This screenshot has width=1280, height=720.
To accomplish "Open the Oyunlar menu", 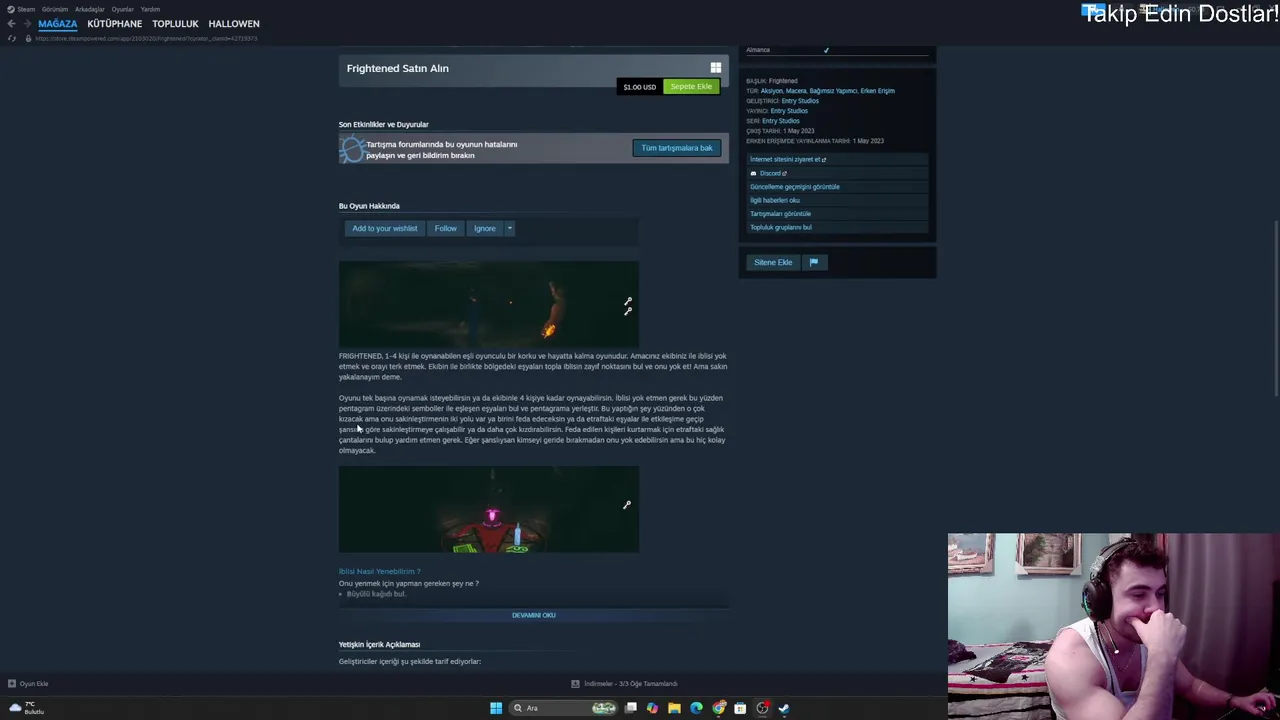I will click(x=123, y=9).
